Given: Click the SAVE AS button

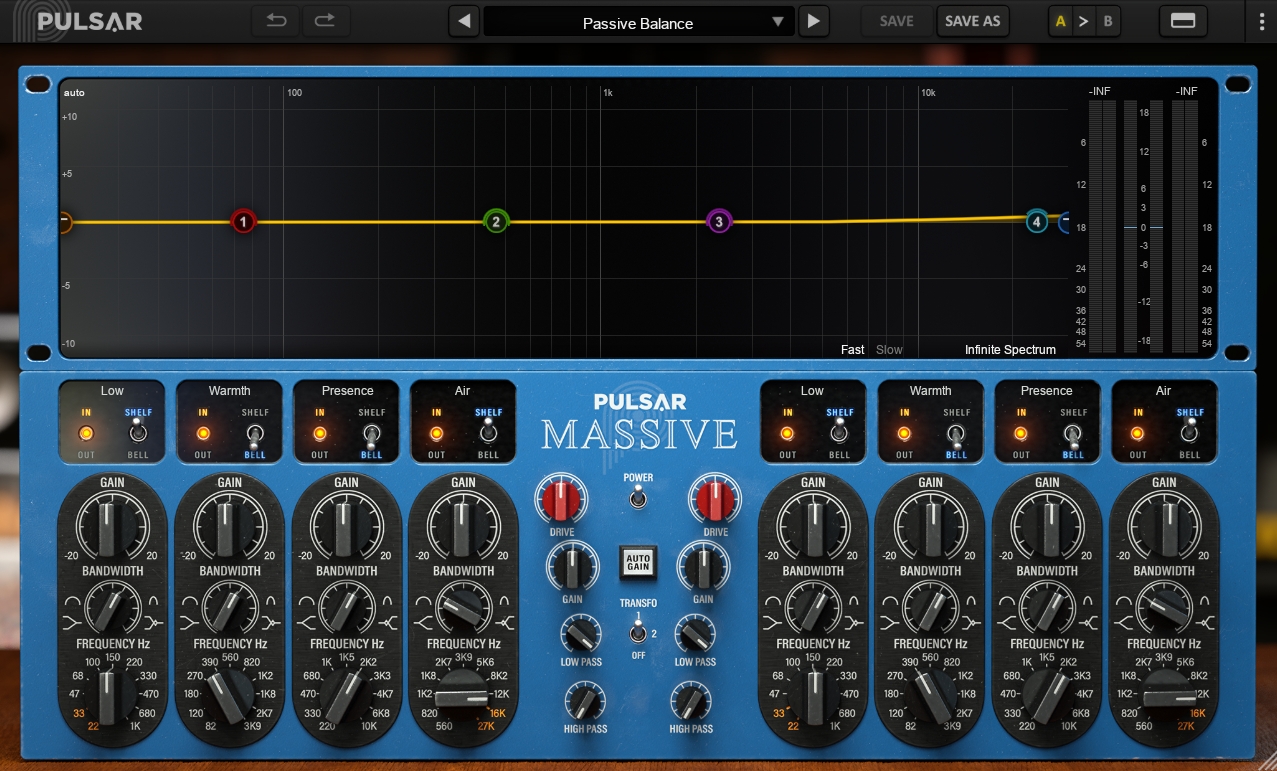Looking at the screenshot, I should point(973,22).
